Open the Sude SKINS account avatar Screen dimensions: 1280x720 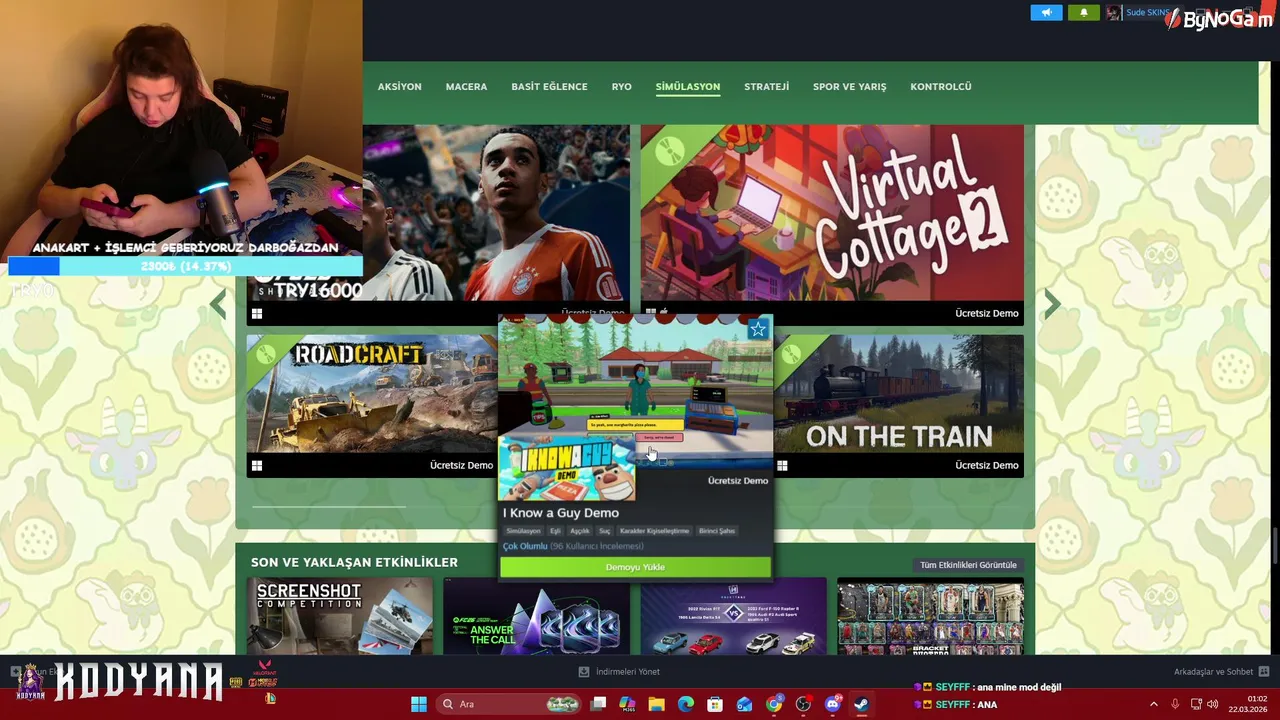(1113, 13)
